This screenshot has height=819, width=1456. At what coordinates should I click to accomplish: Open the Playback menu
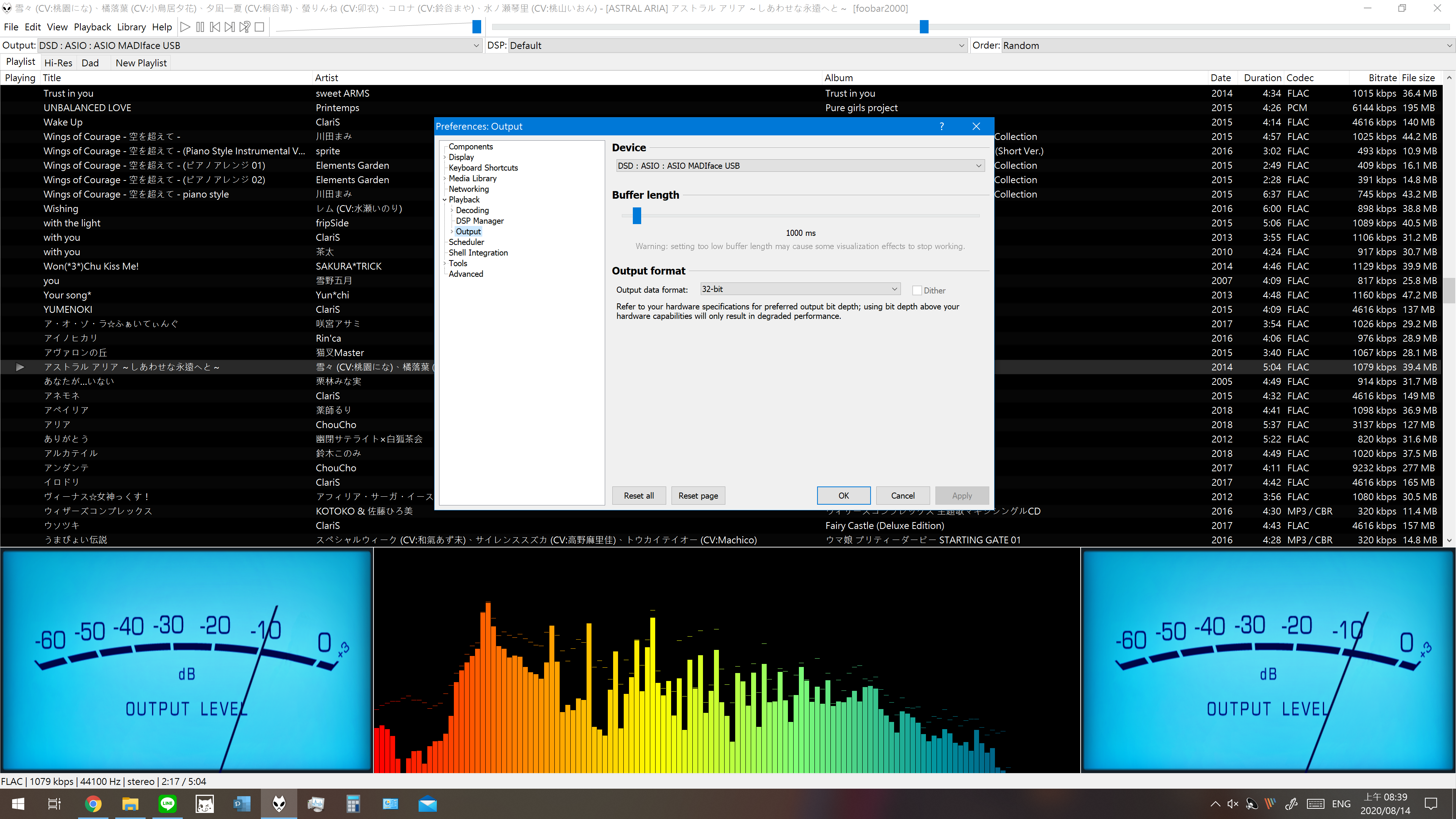(x=92, y=27)
